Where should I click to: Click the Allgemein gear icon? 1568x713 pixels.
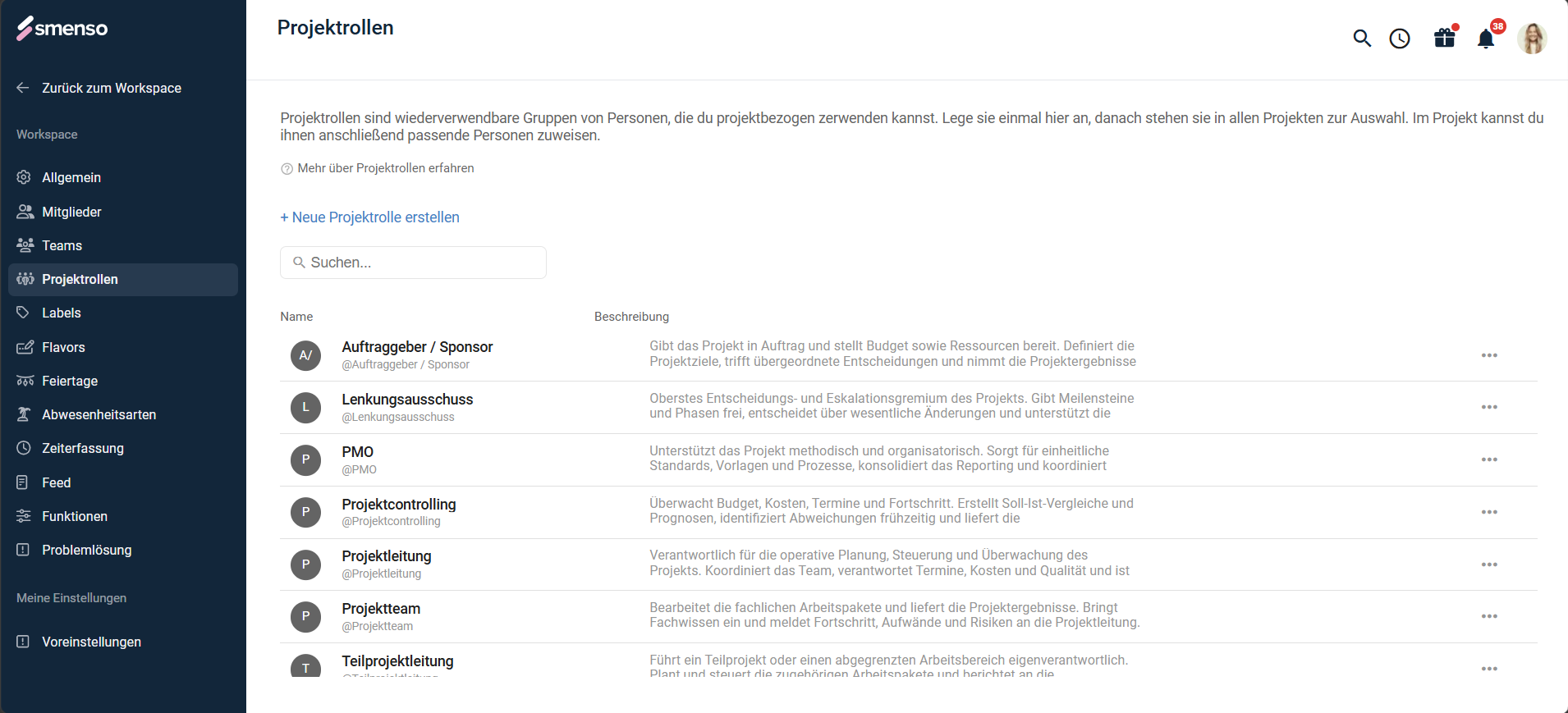pos(24,177)
